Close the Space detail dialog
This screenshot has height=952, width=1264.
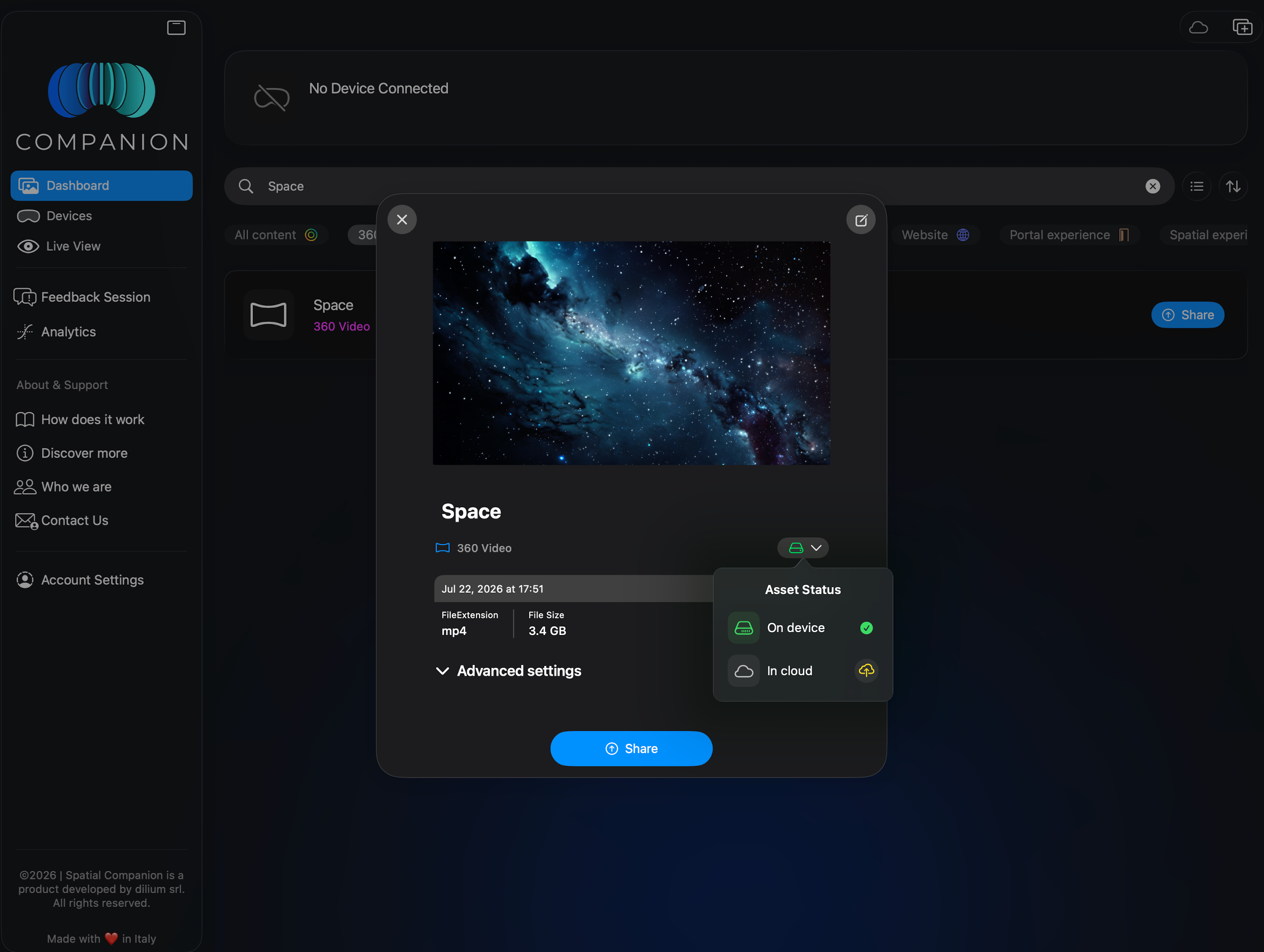(402, 219)
